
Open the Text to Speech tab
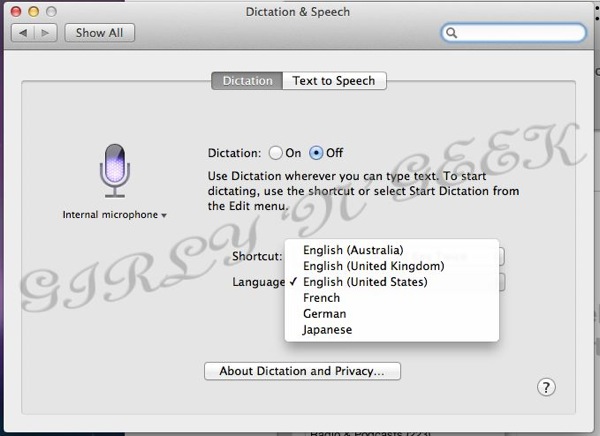tap(334, 81)
